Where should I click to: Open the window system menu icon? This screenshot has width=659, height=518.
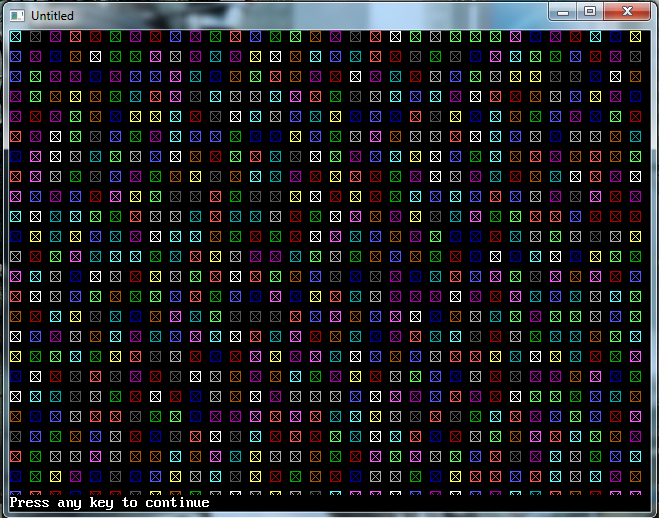click(17, 16)
